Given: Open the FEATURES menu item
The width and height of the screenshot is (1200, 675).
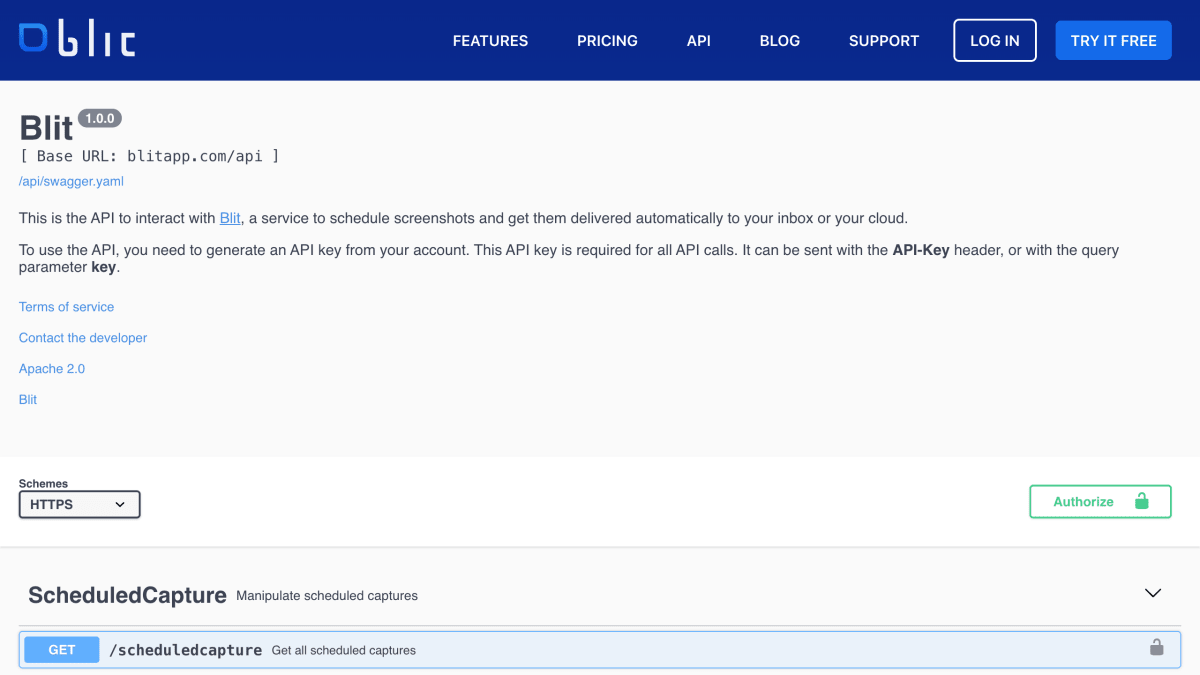Looking at the screenshot, I should click(490, 41).
